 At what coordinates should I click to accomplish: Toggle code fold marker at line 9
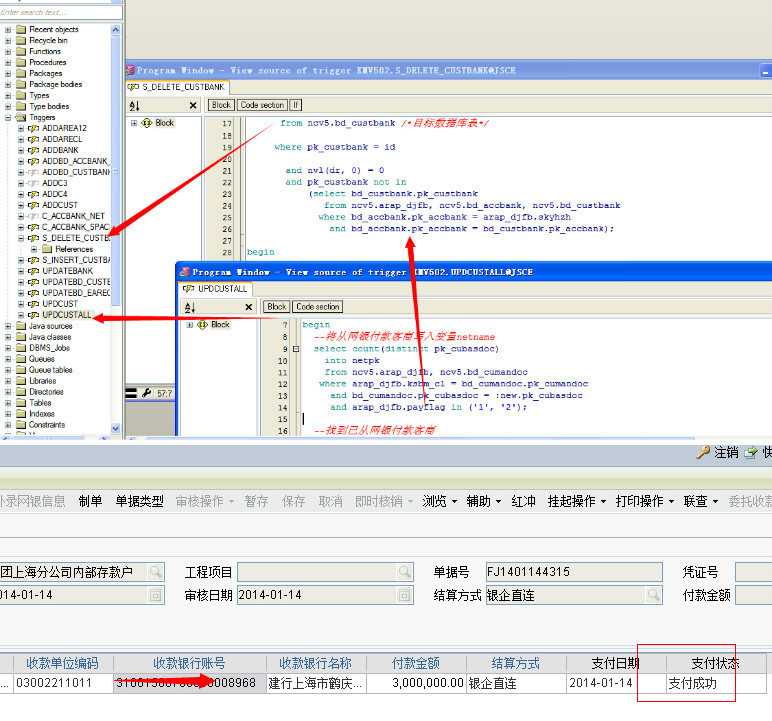[x=296, y=349]
